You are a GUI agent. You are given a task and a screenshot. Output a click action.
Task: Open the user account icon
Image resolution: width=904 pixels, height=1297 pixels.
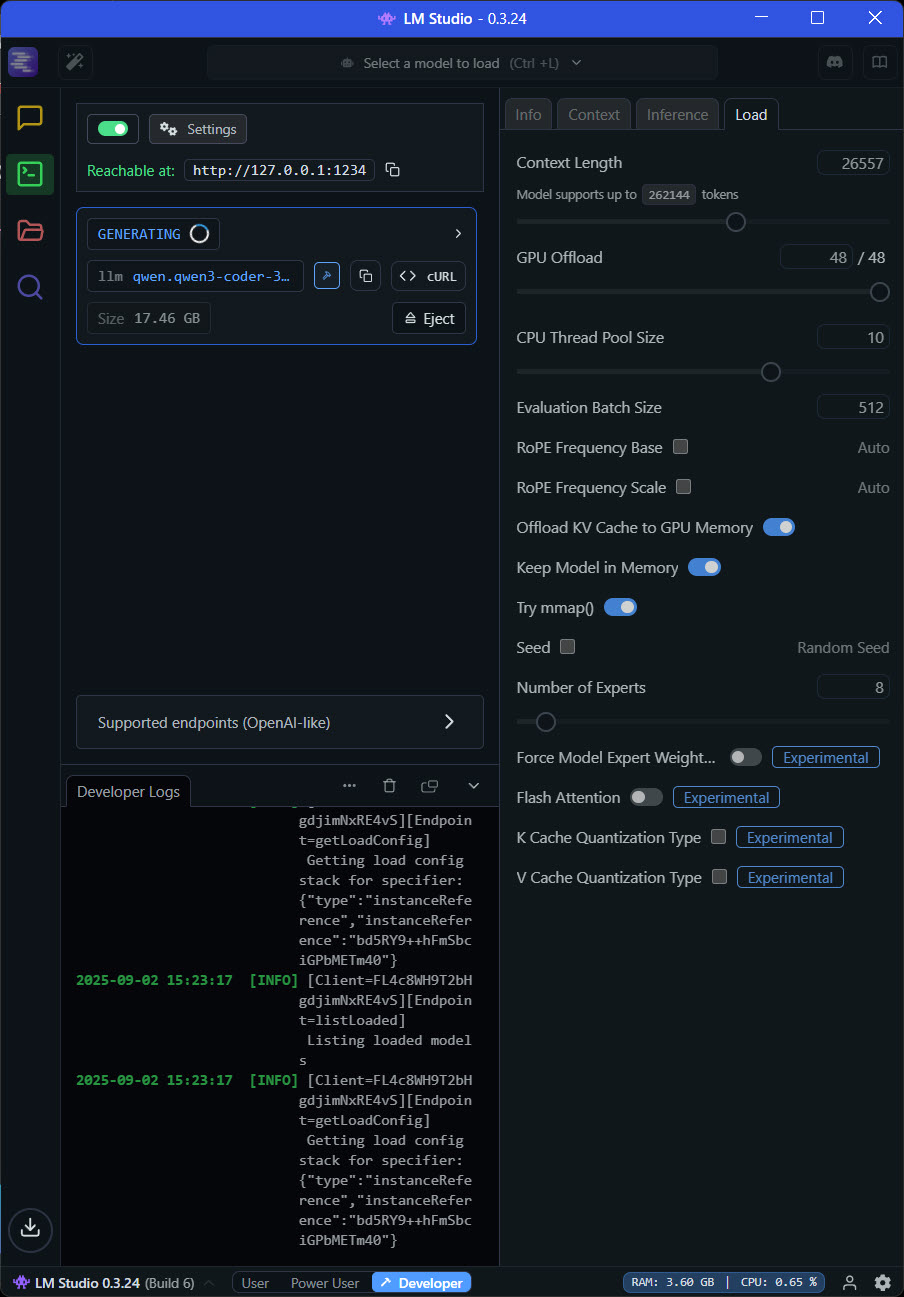[x=849, y=1282]
